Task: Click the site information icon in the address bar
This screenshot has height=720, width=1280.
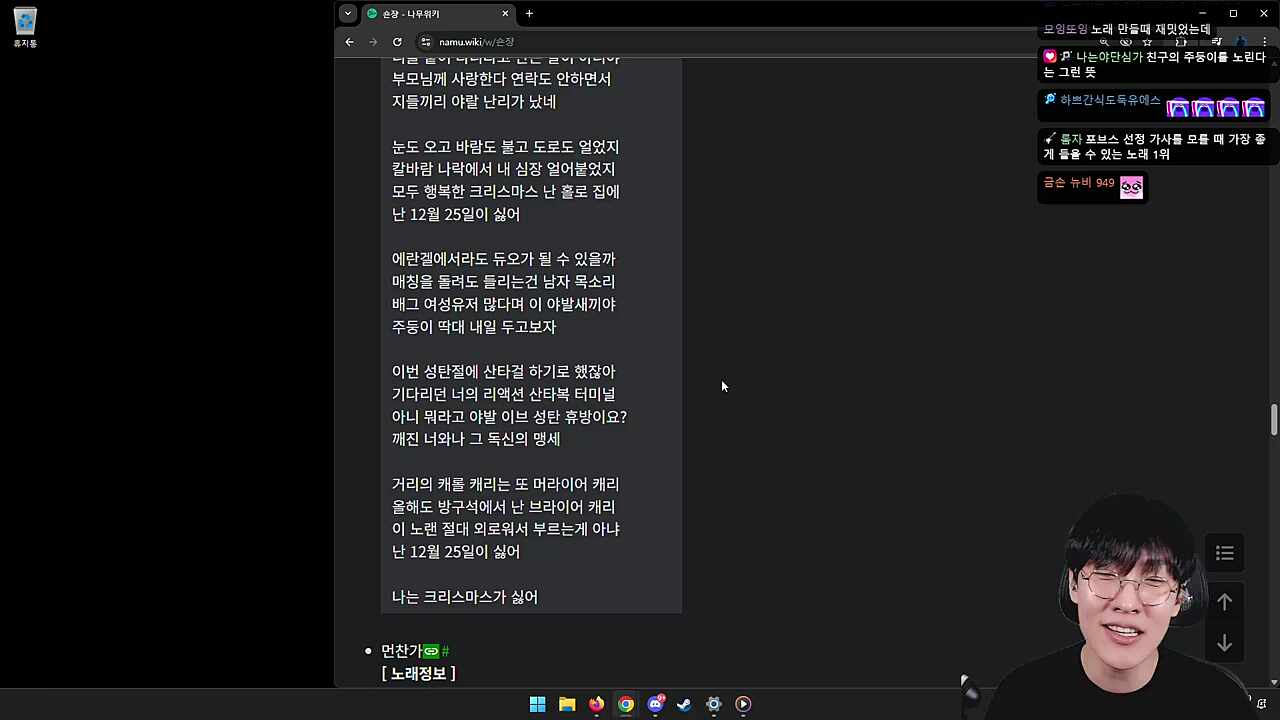Action: click(x=426, y=41)
